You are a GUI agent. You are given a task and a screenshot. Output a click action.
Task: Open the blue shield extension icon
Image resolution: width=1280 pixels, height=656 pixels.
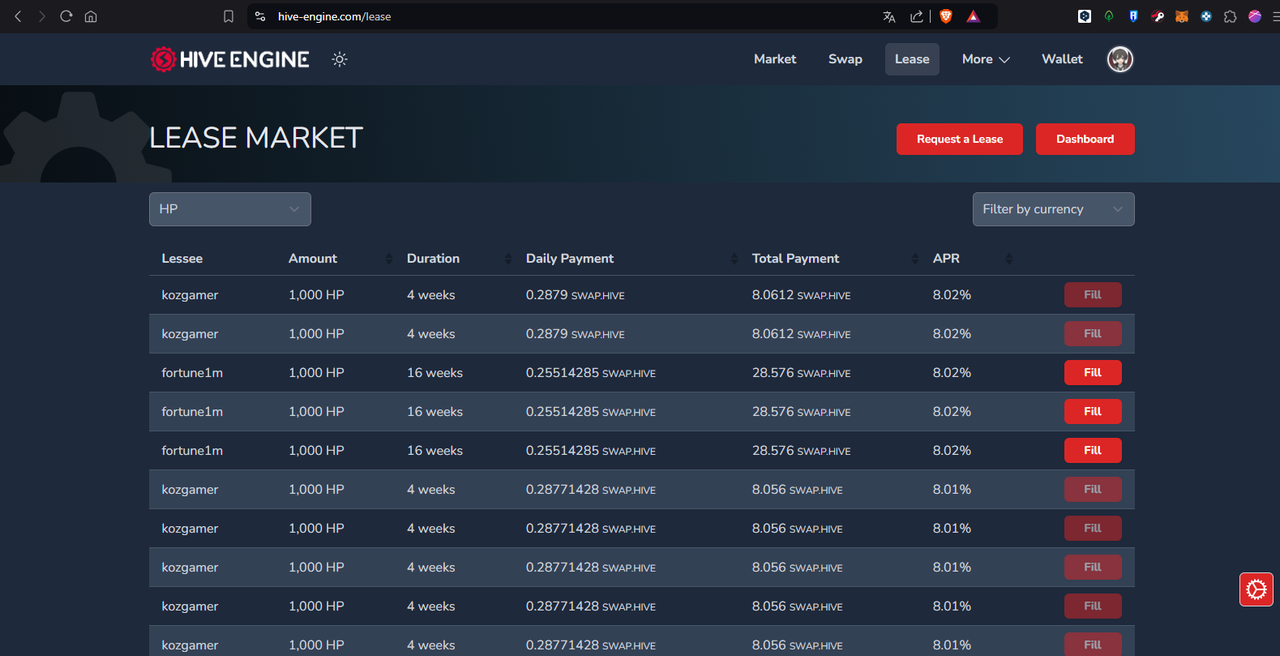point(1133,16)
